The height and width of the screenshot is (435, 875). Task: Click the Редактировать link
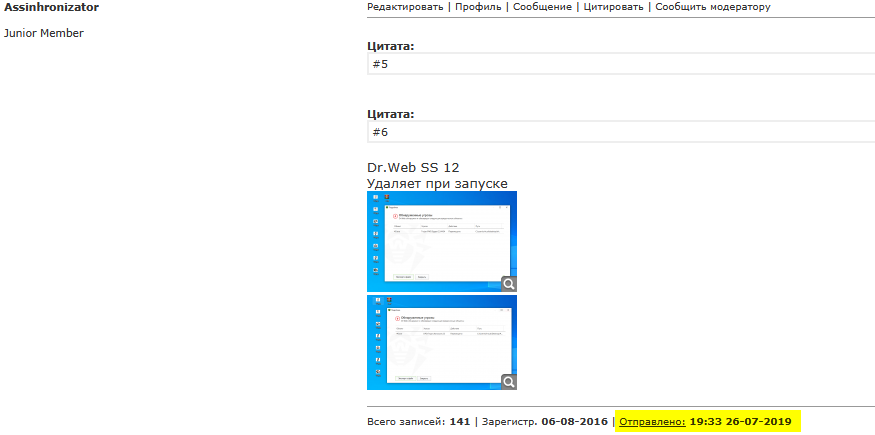(405, 7)
